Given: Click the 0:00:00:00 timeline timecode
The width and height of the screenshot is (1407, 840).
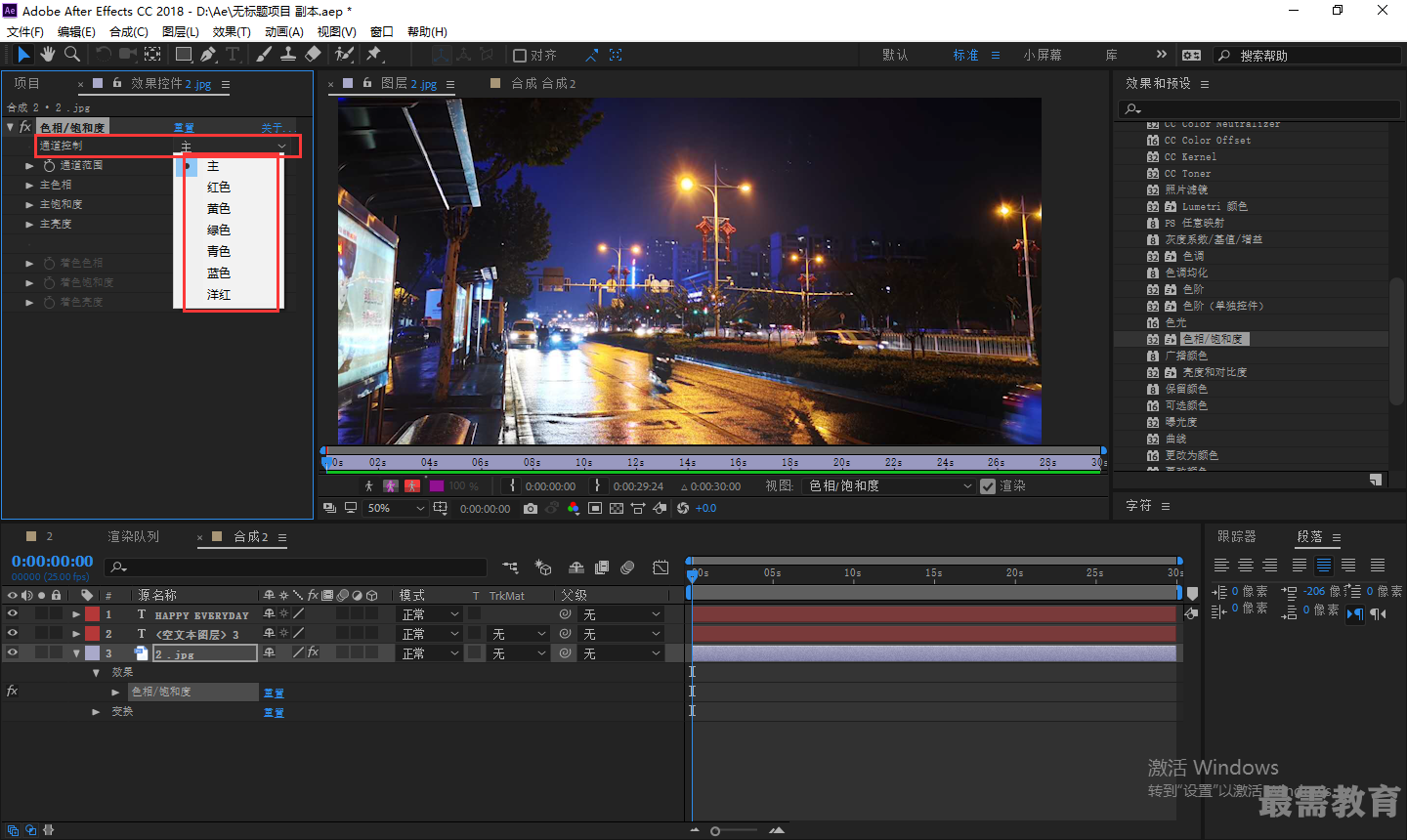Looking at the screenshot, I should click(53, 562).
